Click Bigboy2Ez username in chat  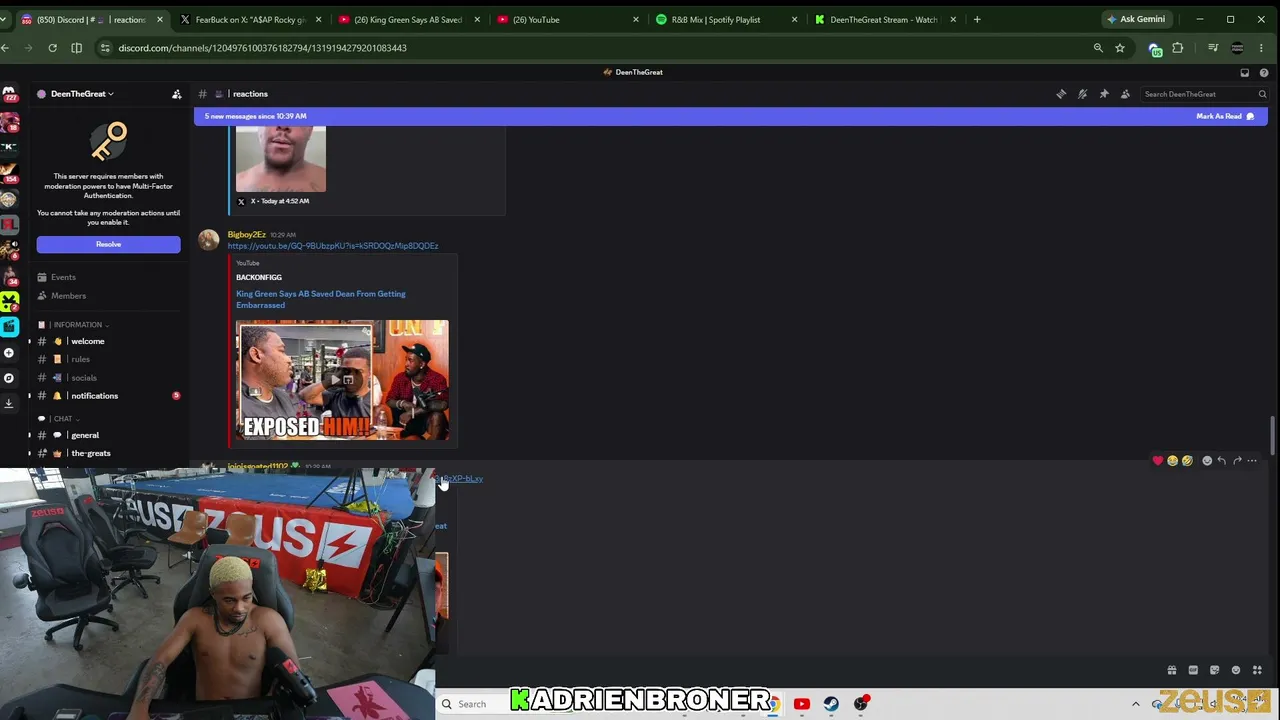point(246,235)
